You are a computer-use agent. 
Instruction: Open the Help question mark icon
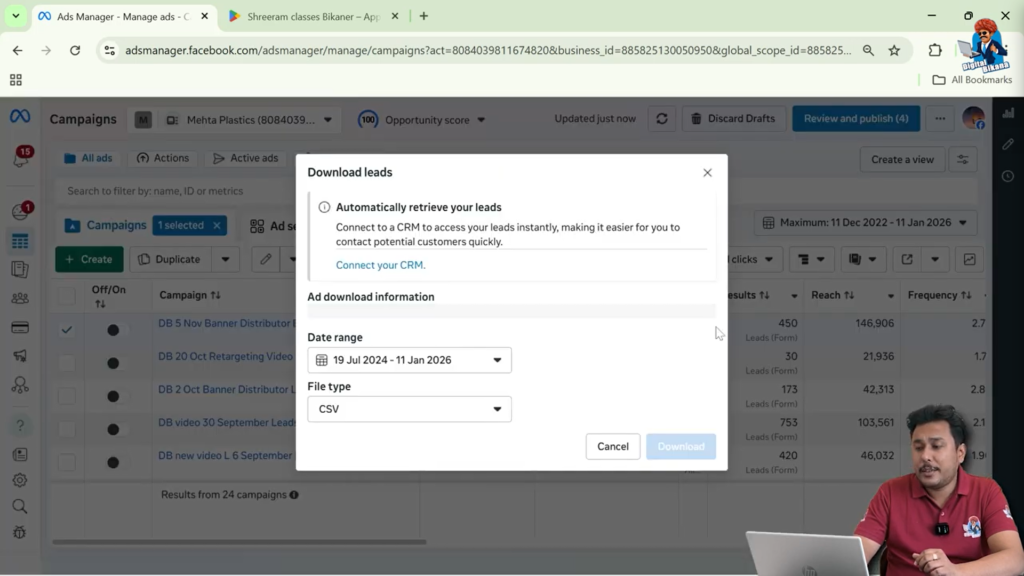coord(20,425)
